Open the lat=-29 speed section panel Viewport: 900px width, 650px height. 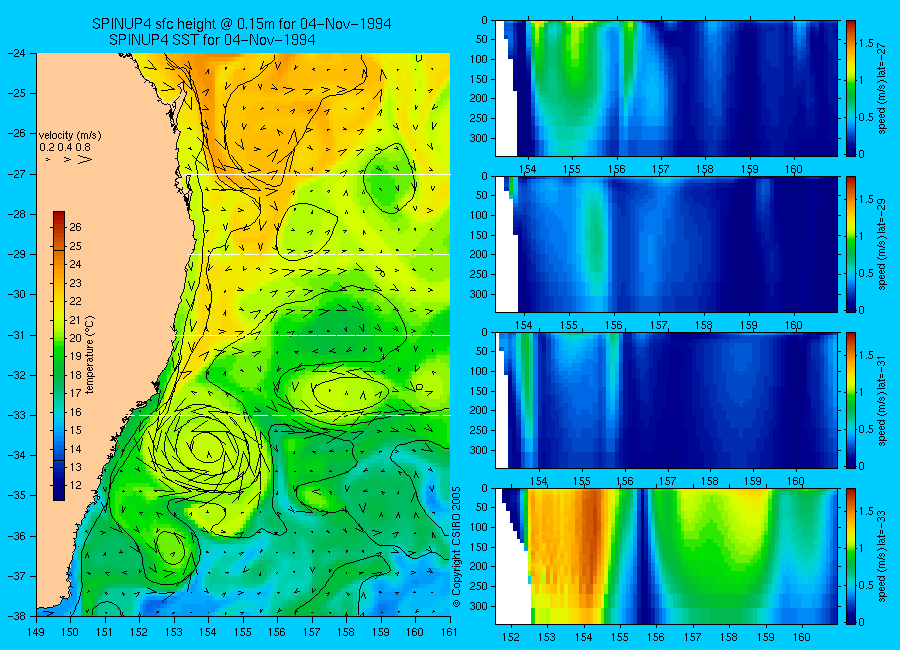666,244
